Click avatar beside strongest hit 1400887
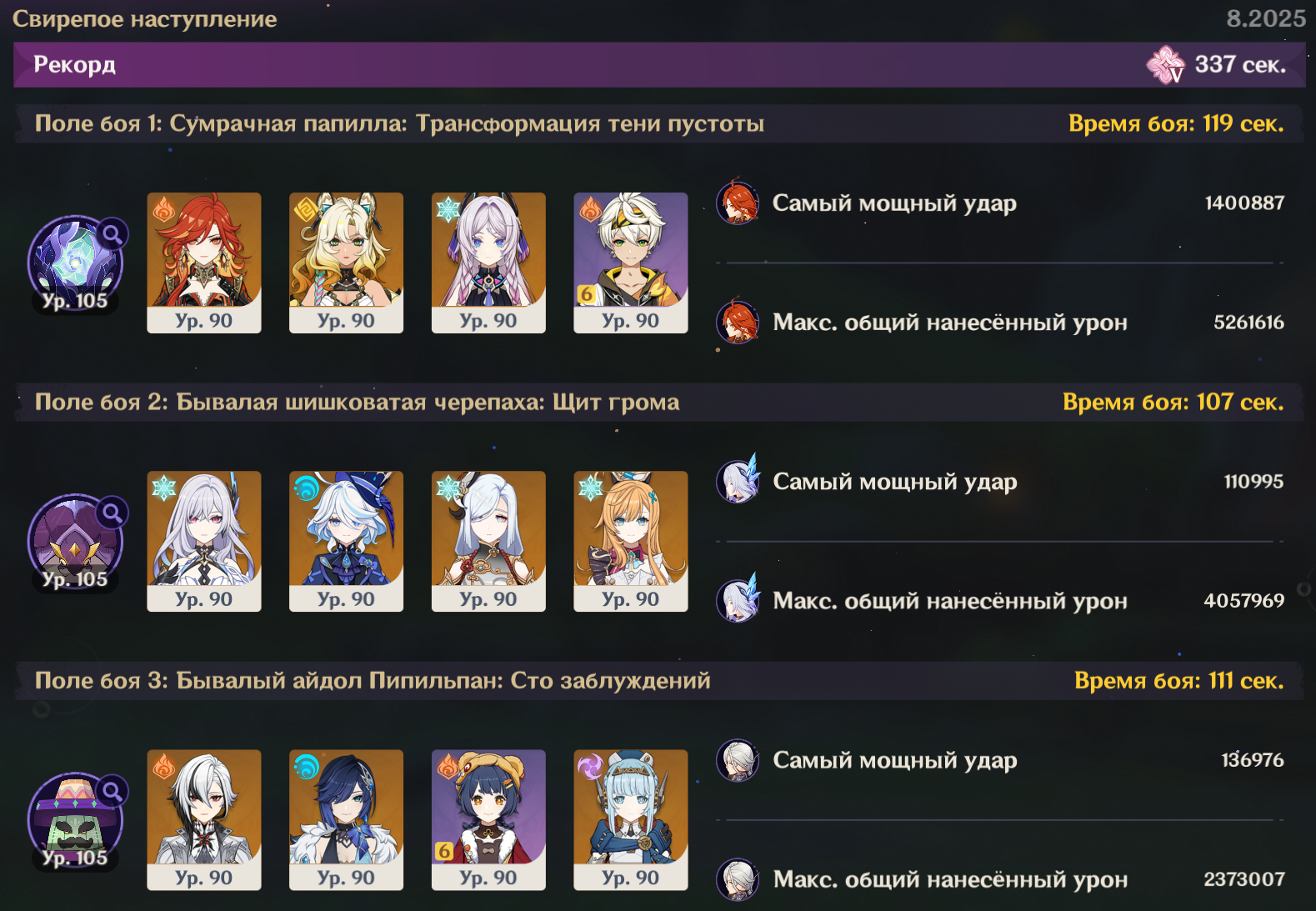Viewport: 1316px width, 911px height. coord(738,203)
